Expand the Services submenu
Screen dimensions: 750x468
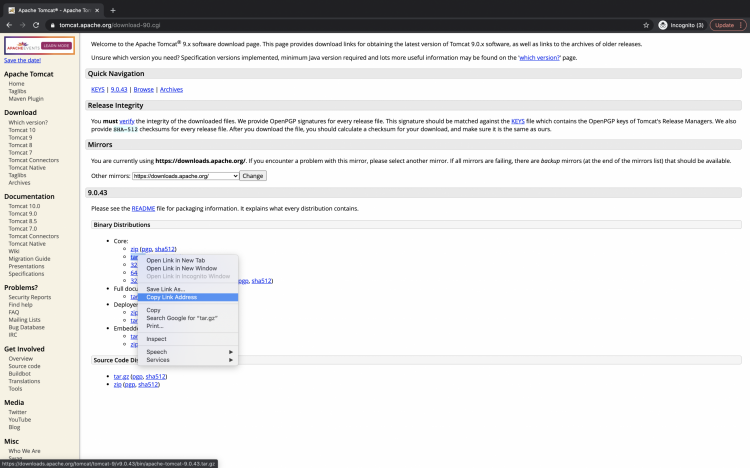(x=188, y=360)
